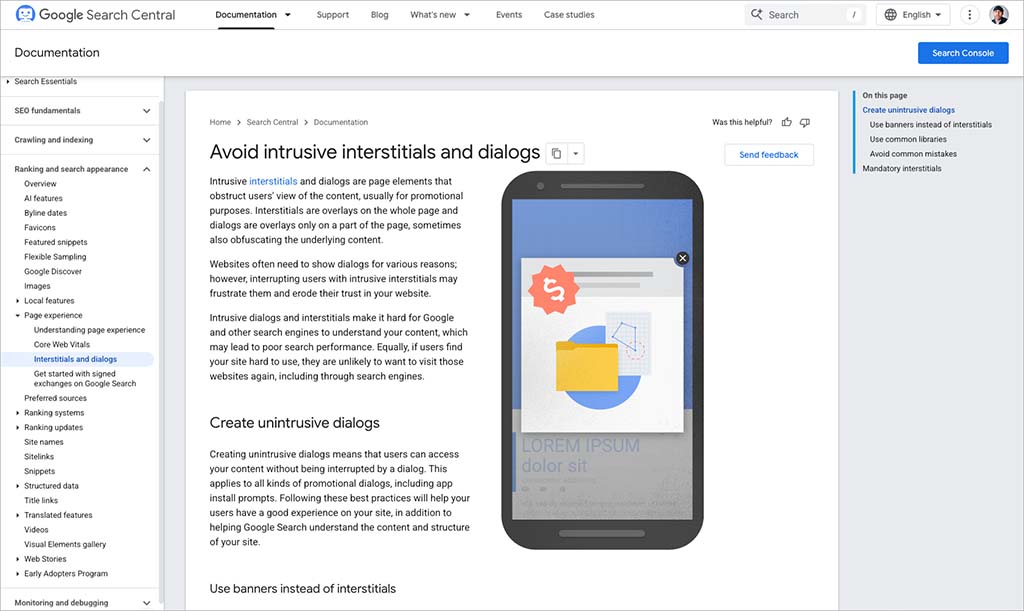Image resolution: width=1024 pixels, height=611 pixels.
Task: Follow the interstitials hyperlink in the intro
Action: click(273, 181)
